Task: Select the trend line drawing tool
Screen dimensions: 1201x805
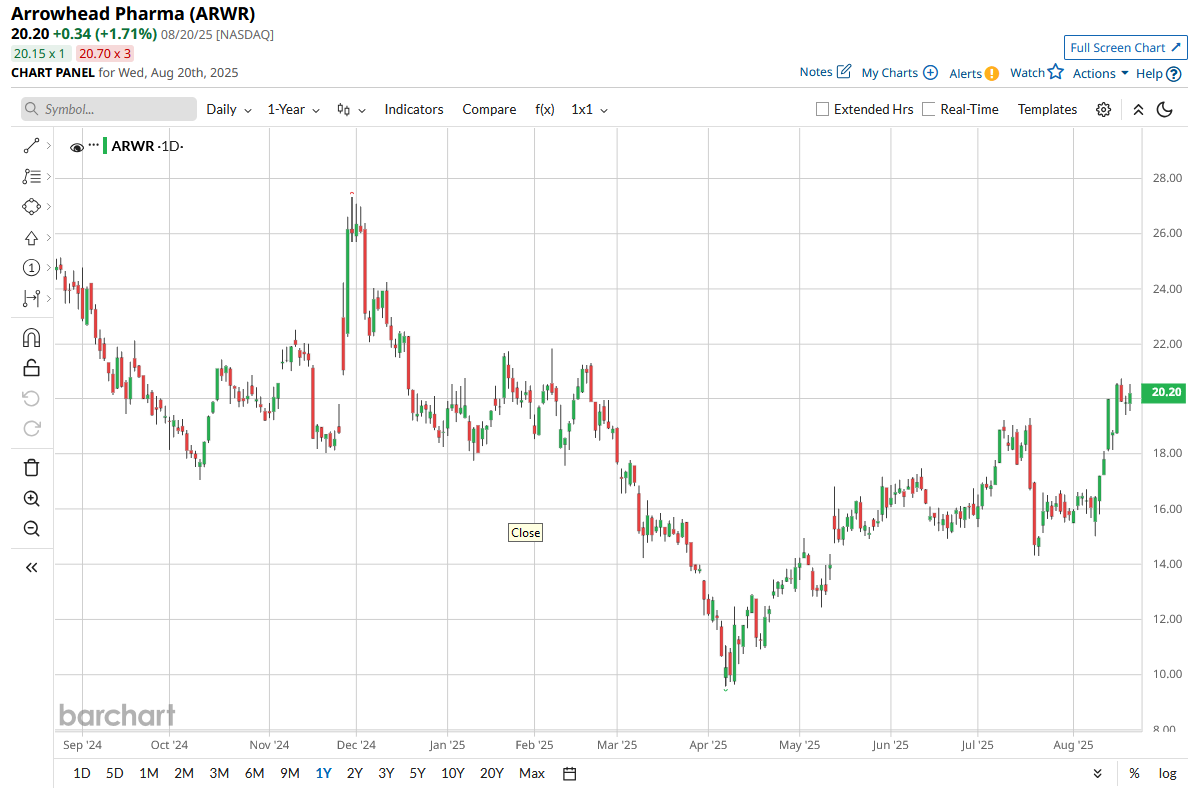Action: point(31,146)
